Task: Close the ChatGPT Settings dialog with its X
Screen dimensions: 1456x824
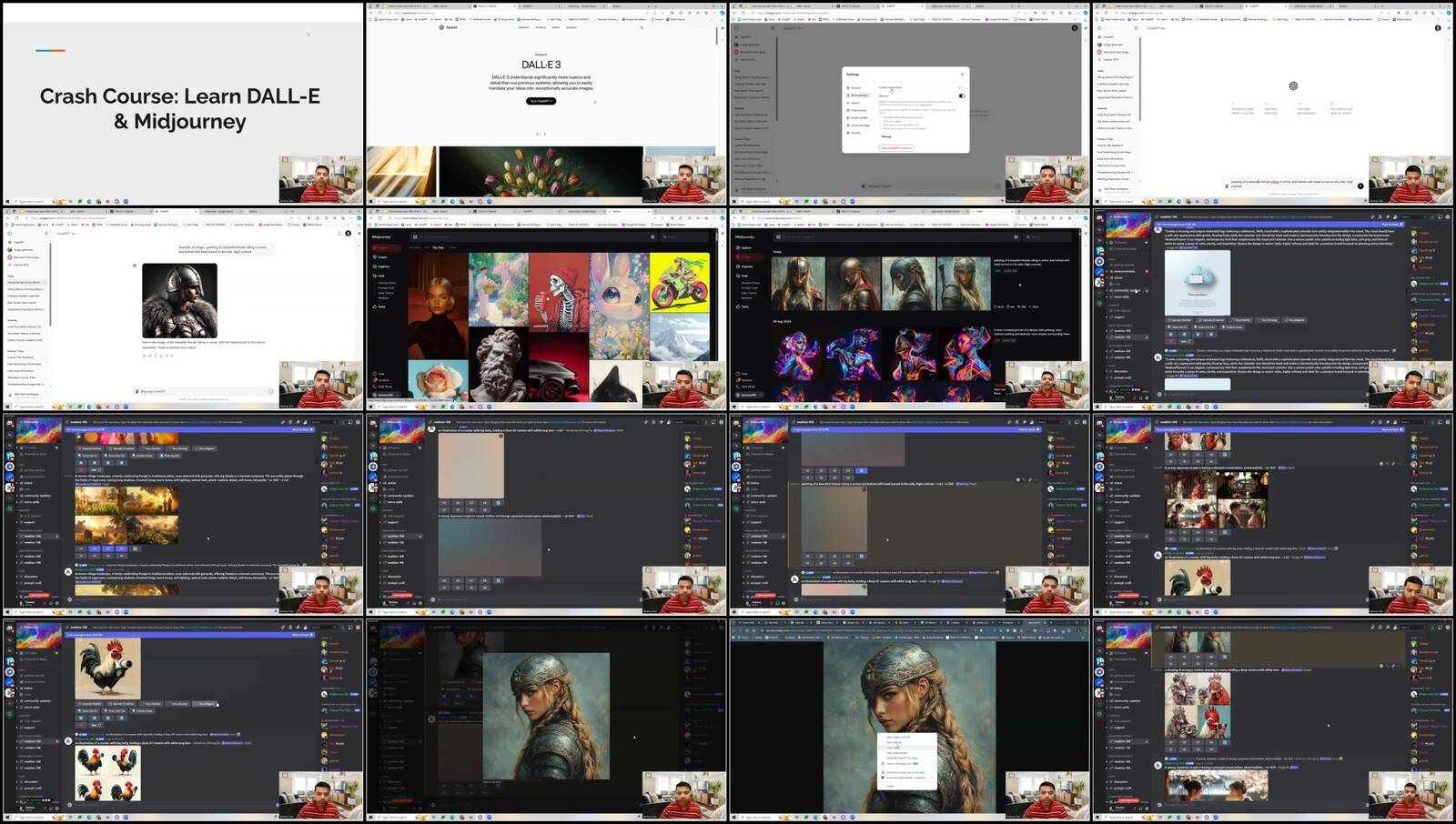Action: click(x=962, y=75)
